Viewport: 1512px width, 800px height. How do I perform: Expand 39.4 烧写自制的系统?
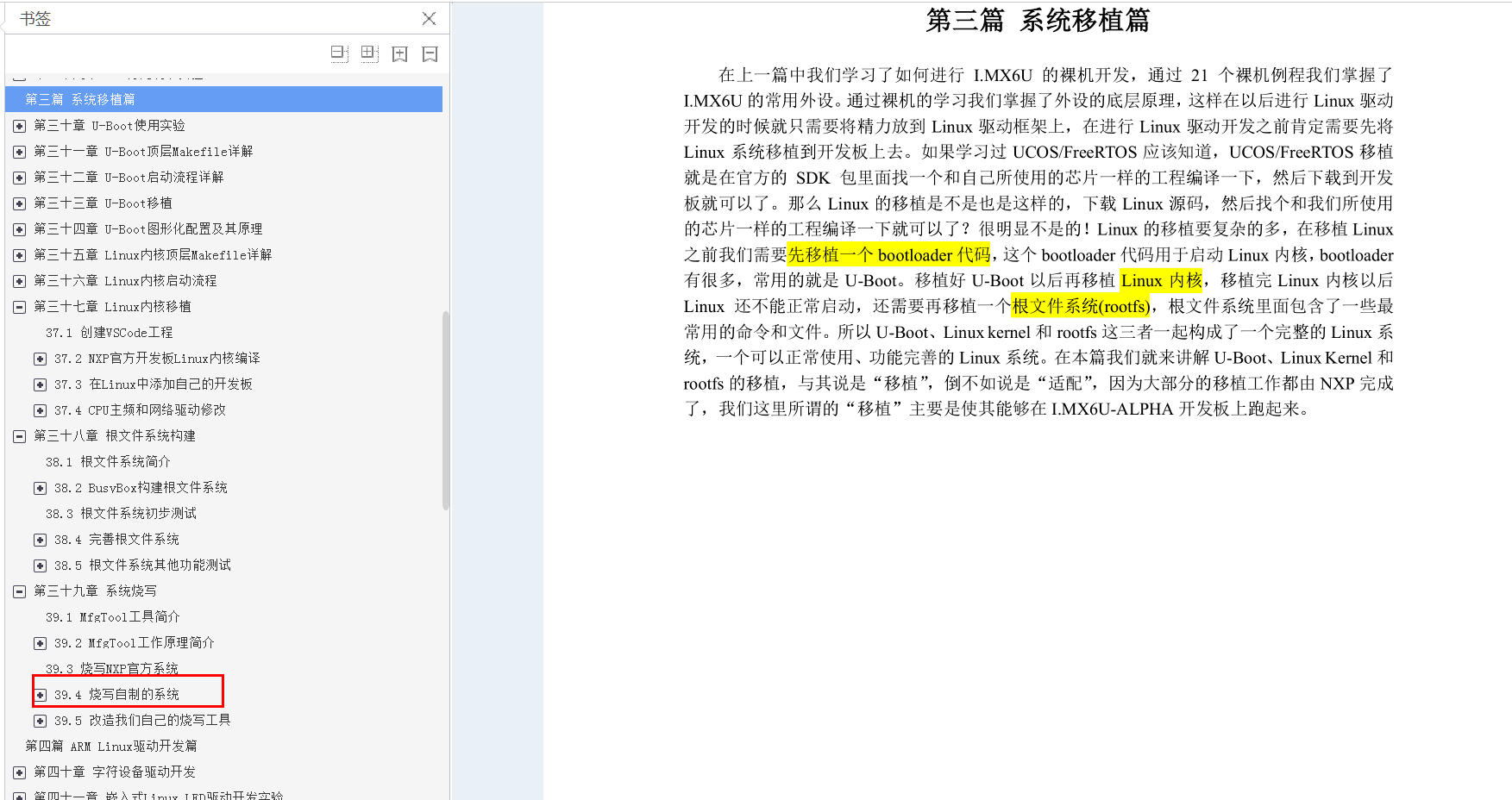40,695
